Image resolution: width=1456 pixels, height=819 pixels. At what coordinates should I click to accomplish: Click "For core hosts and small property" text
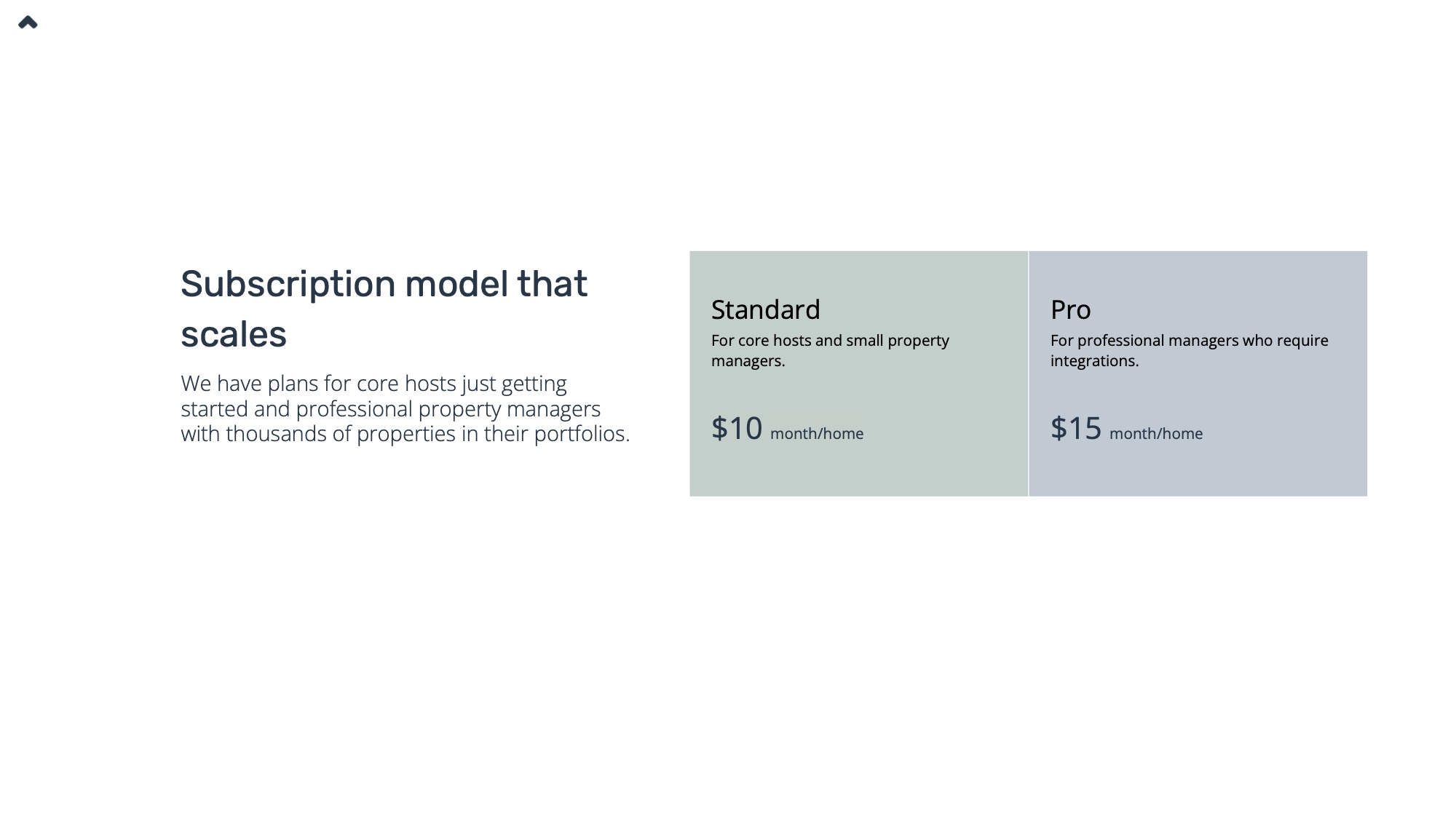[830, 341]
